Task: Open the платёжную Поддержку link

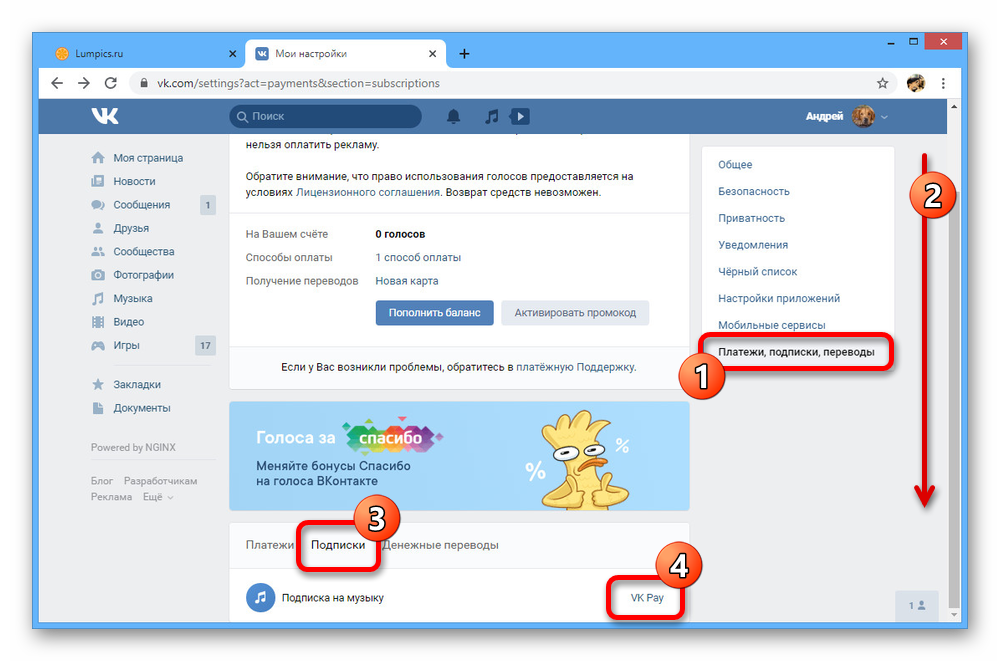Action: tap(575, 367)
